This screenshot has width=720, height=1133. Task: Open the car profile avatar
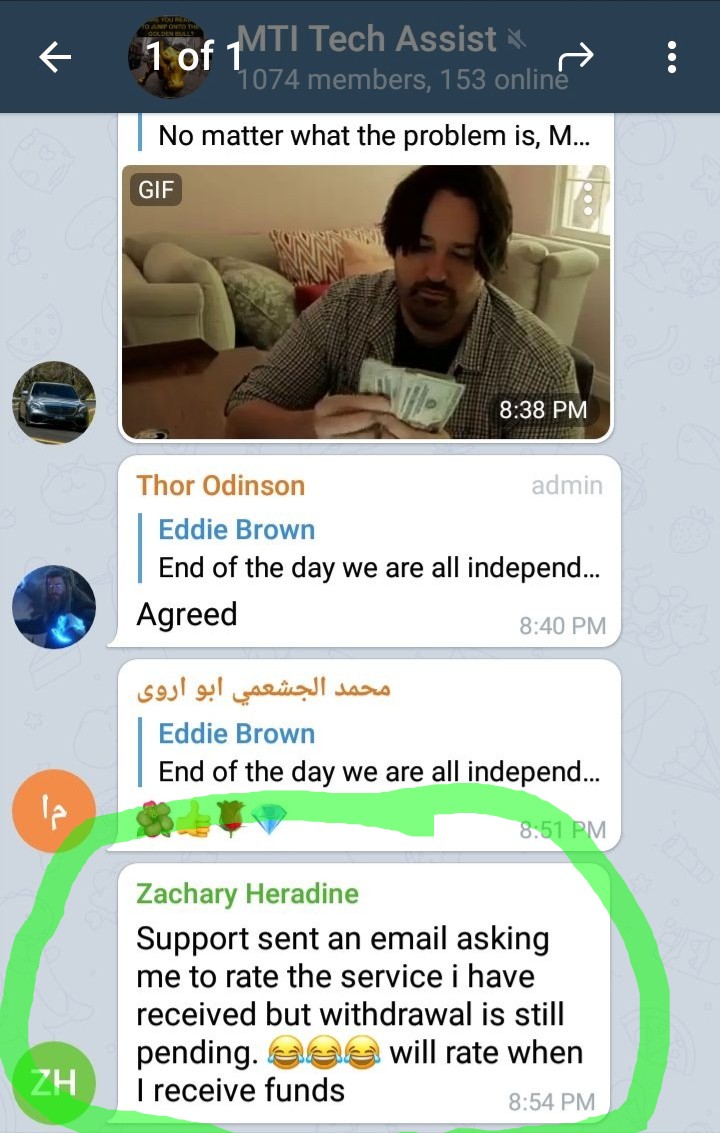(x=54, y=402)
